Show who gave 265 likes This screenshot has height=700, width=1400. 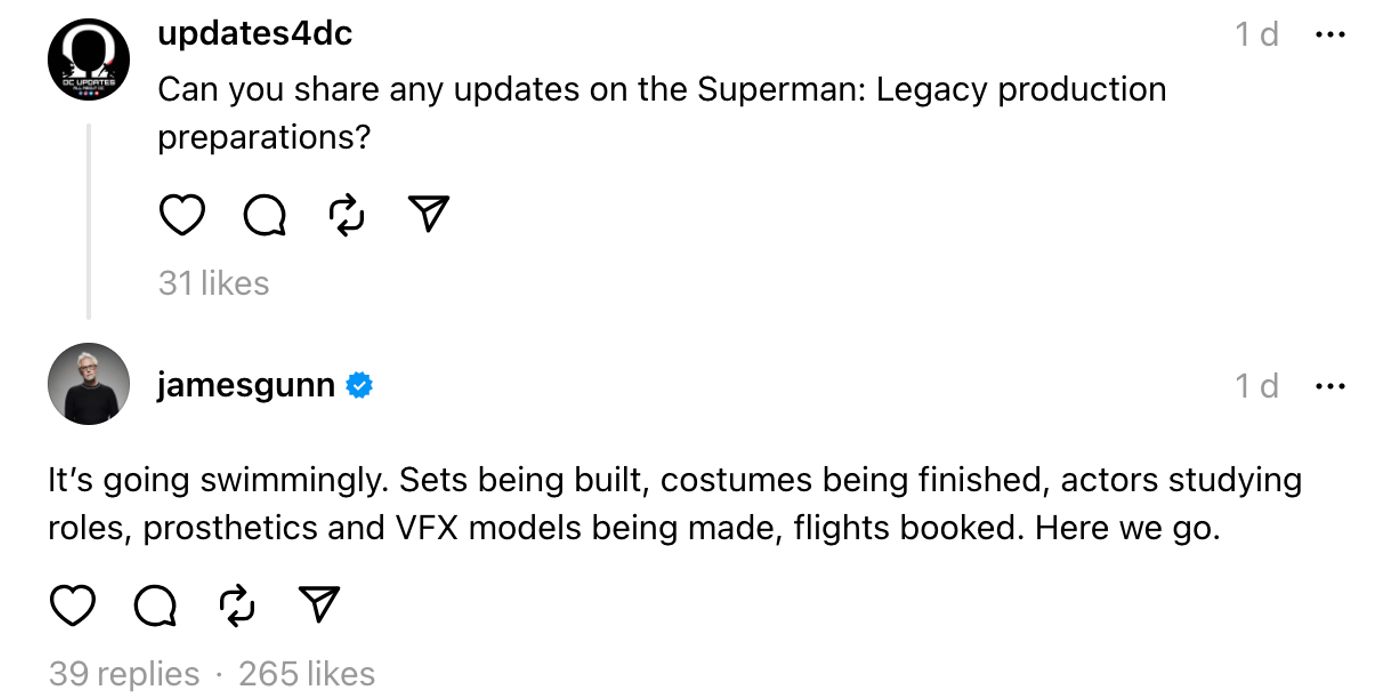(307, 673)
